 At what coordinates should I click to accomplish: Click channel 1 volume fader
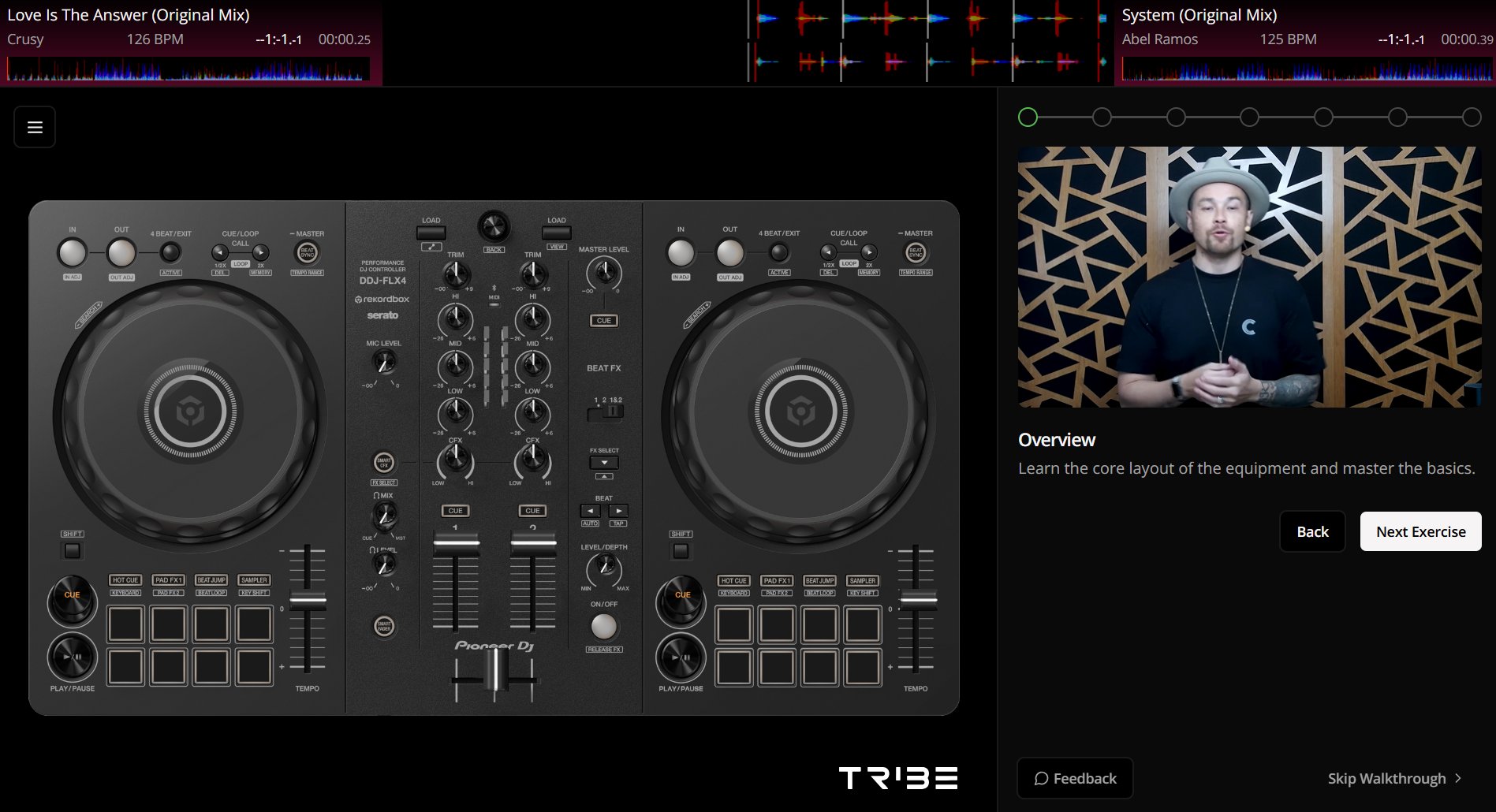[456, 543]
